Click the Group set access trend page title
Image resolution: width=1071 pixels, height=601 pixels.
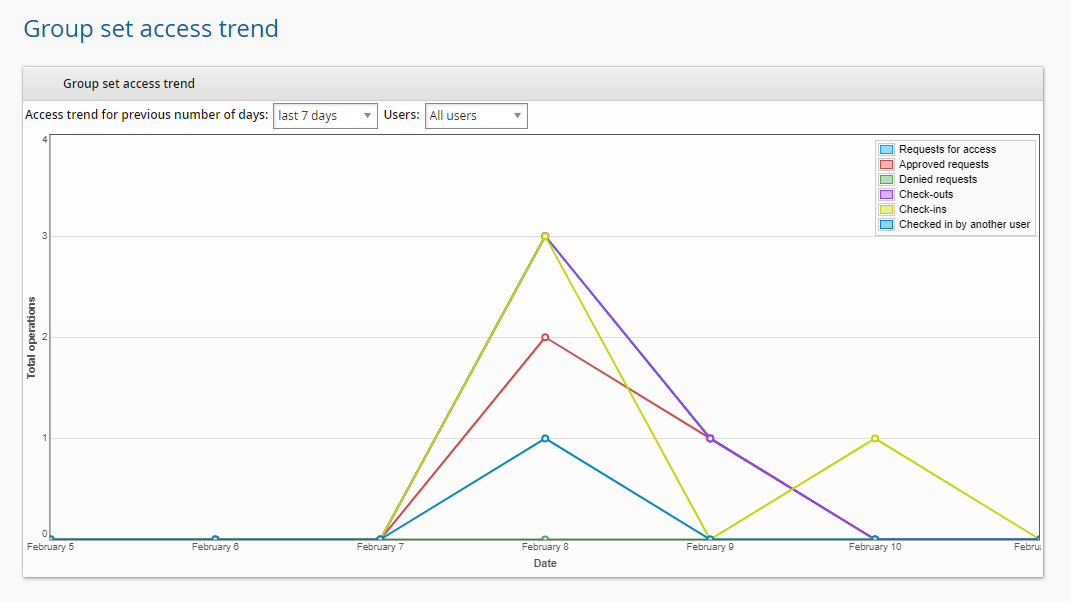point(150,28)
